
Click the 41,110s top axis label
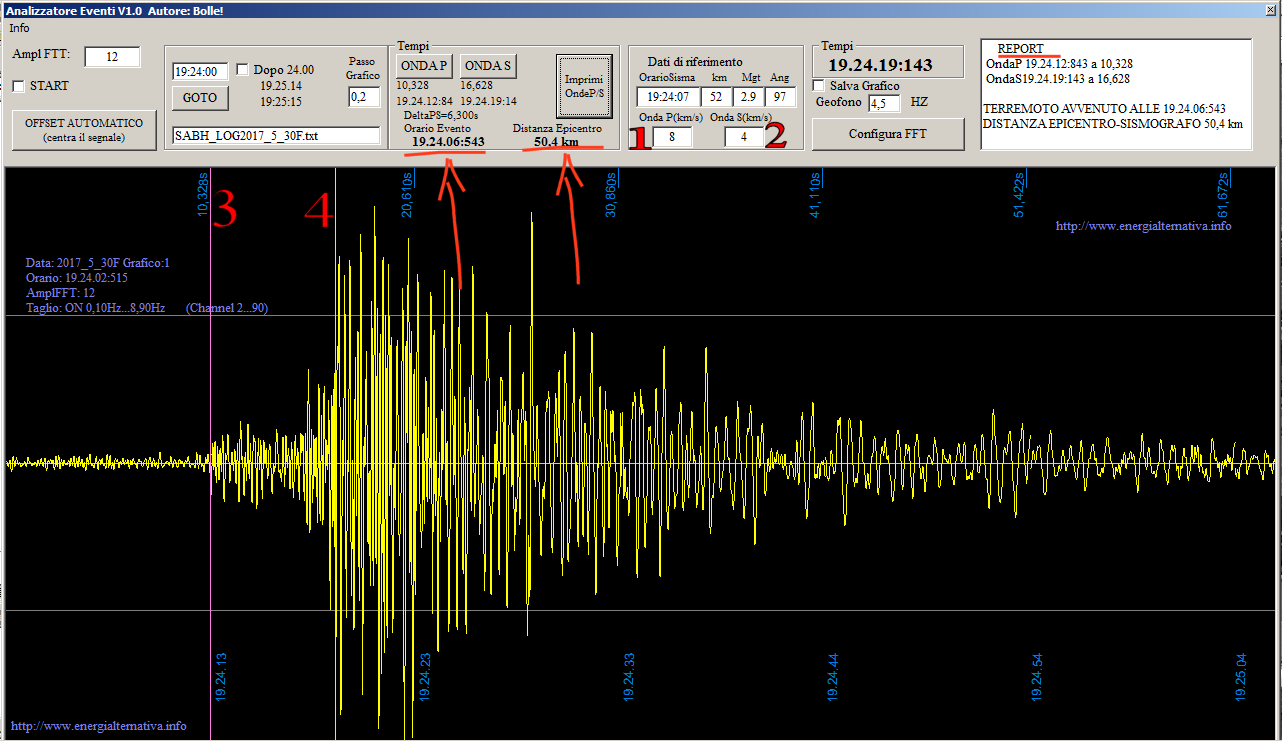(815, 194)
